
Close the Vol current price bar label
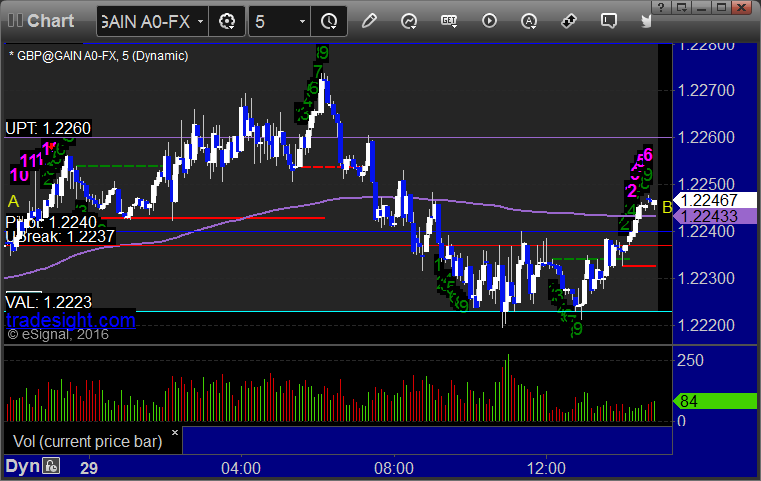175,432
